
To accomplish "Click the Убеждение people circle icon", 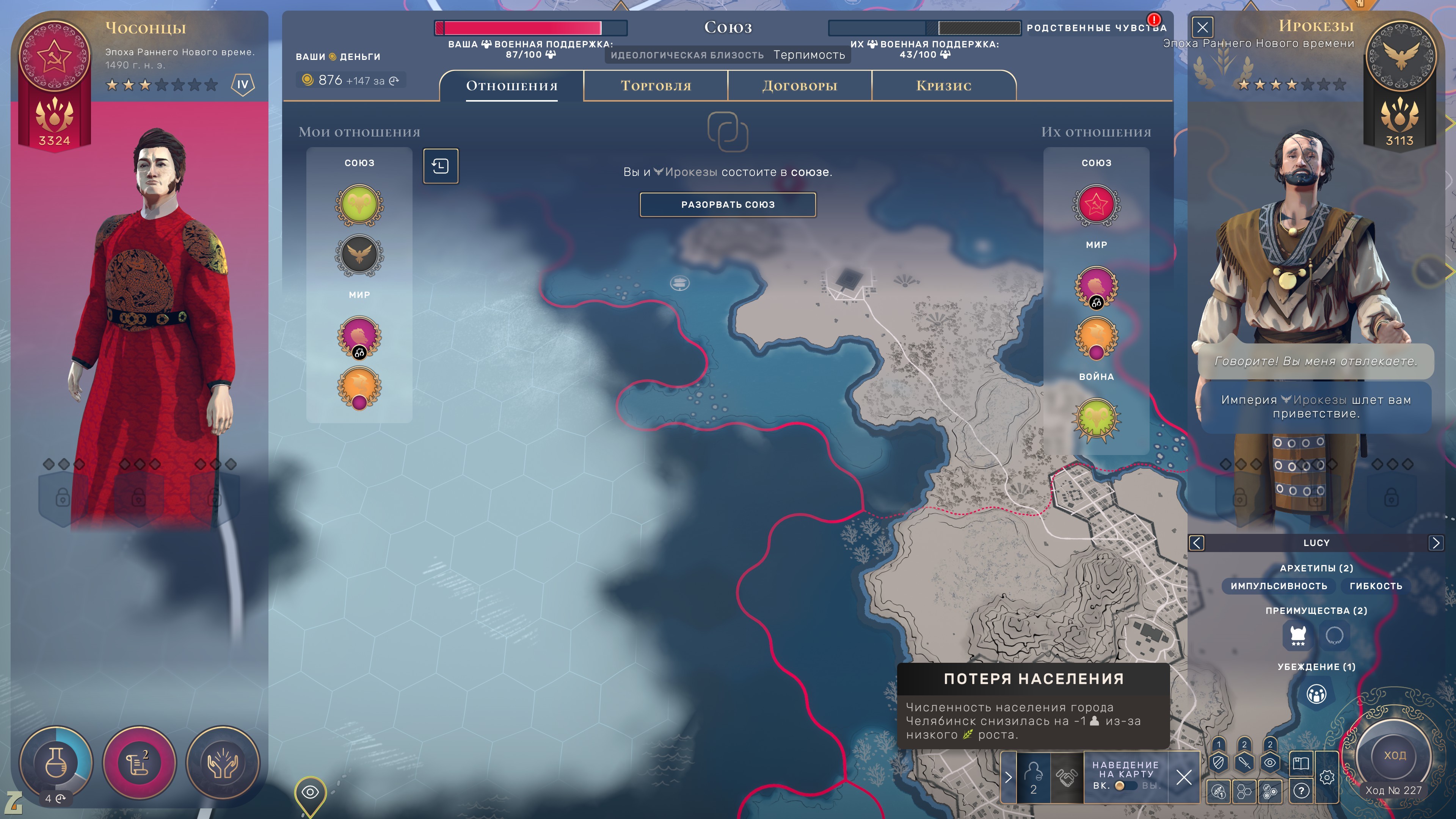I will 1316,693.
